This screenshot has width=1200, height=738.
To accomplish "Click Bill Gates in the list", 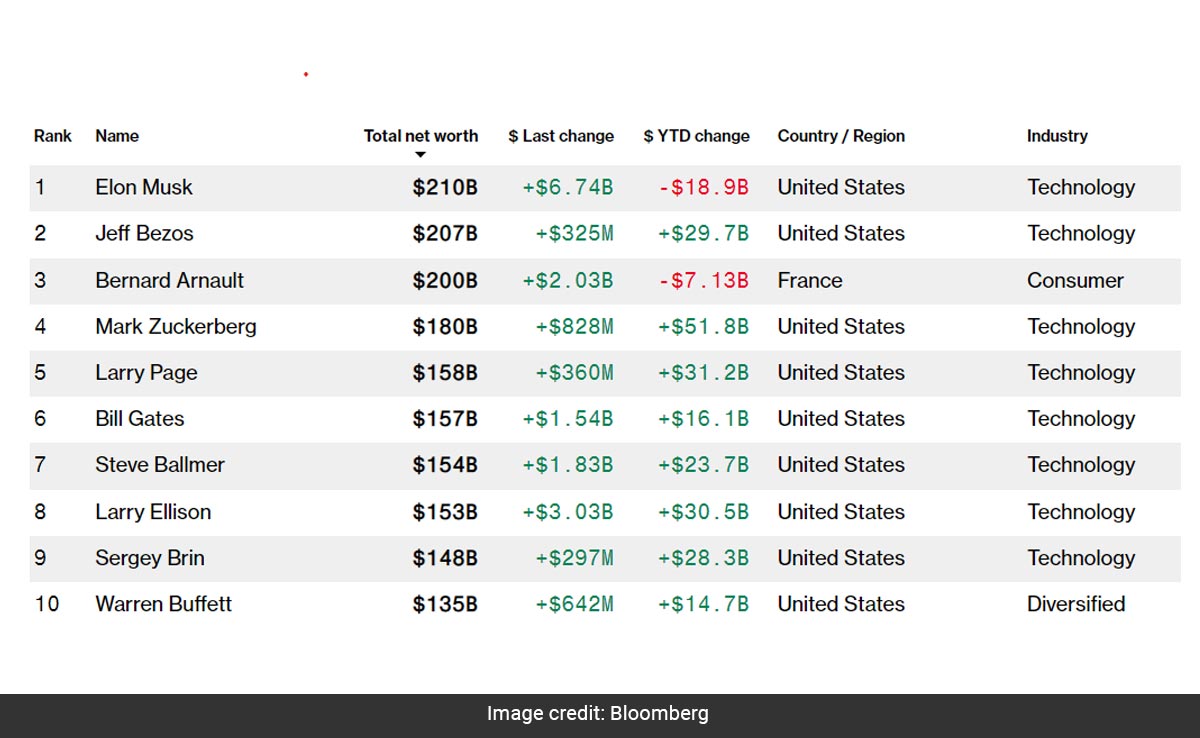I will coord(139,418).
